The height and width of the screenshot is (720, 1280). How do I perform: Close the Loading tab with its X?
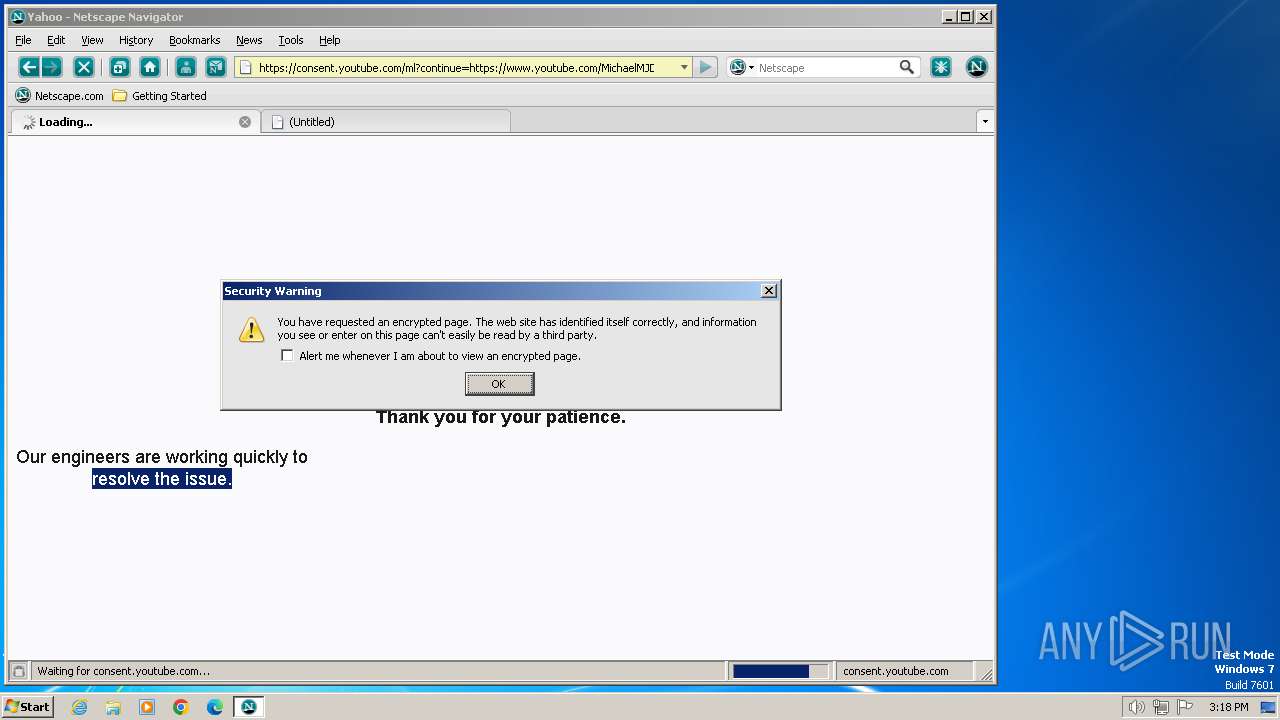tap(245, 122)
